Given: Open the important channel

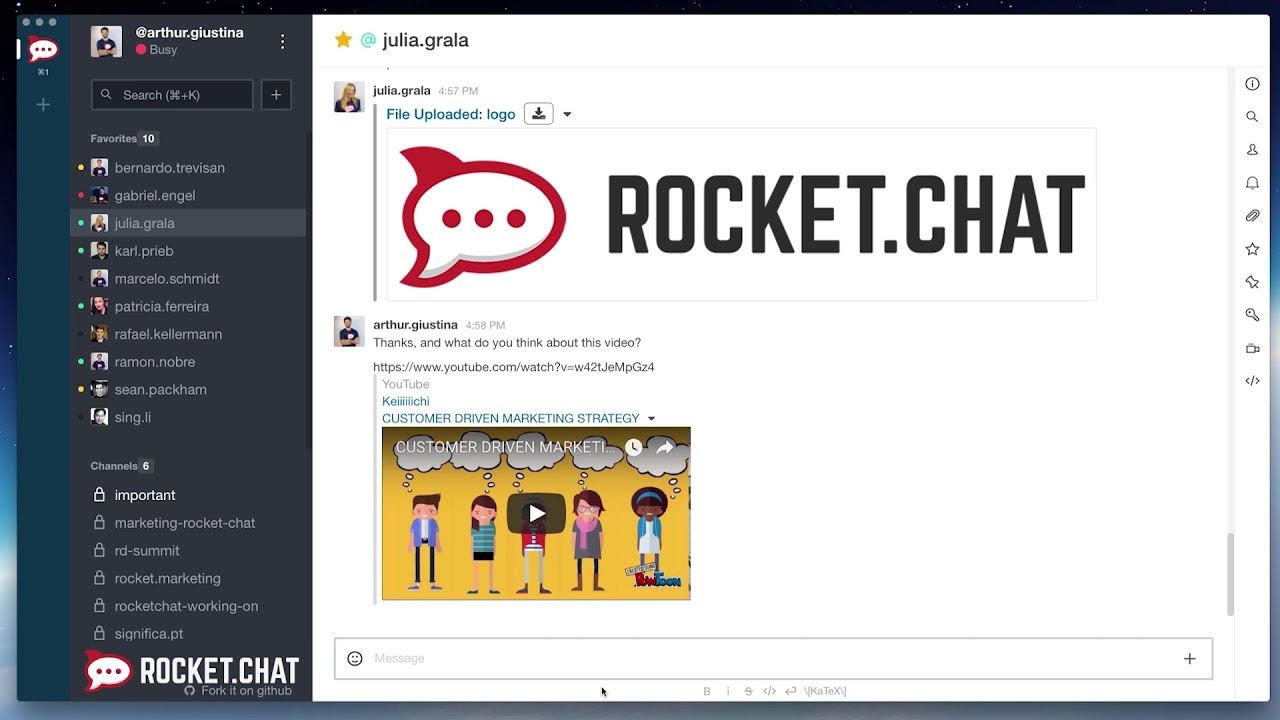Looking at the screenshot, I should point(146,494).
